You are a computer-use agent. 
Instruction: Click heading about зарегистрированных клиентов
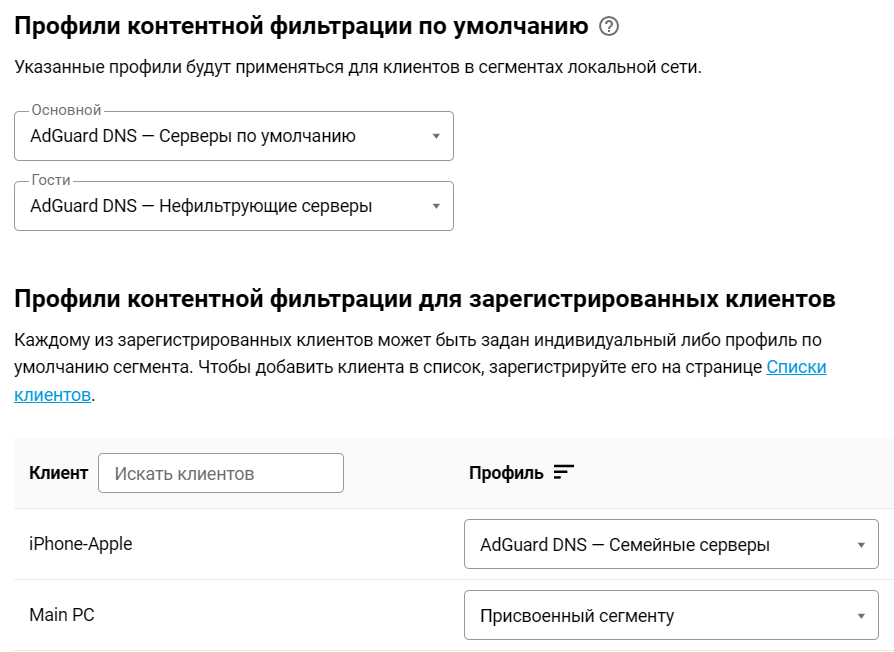[425, 299]
